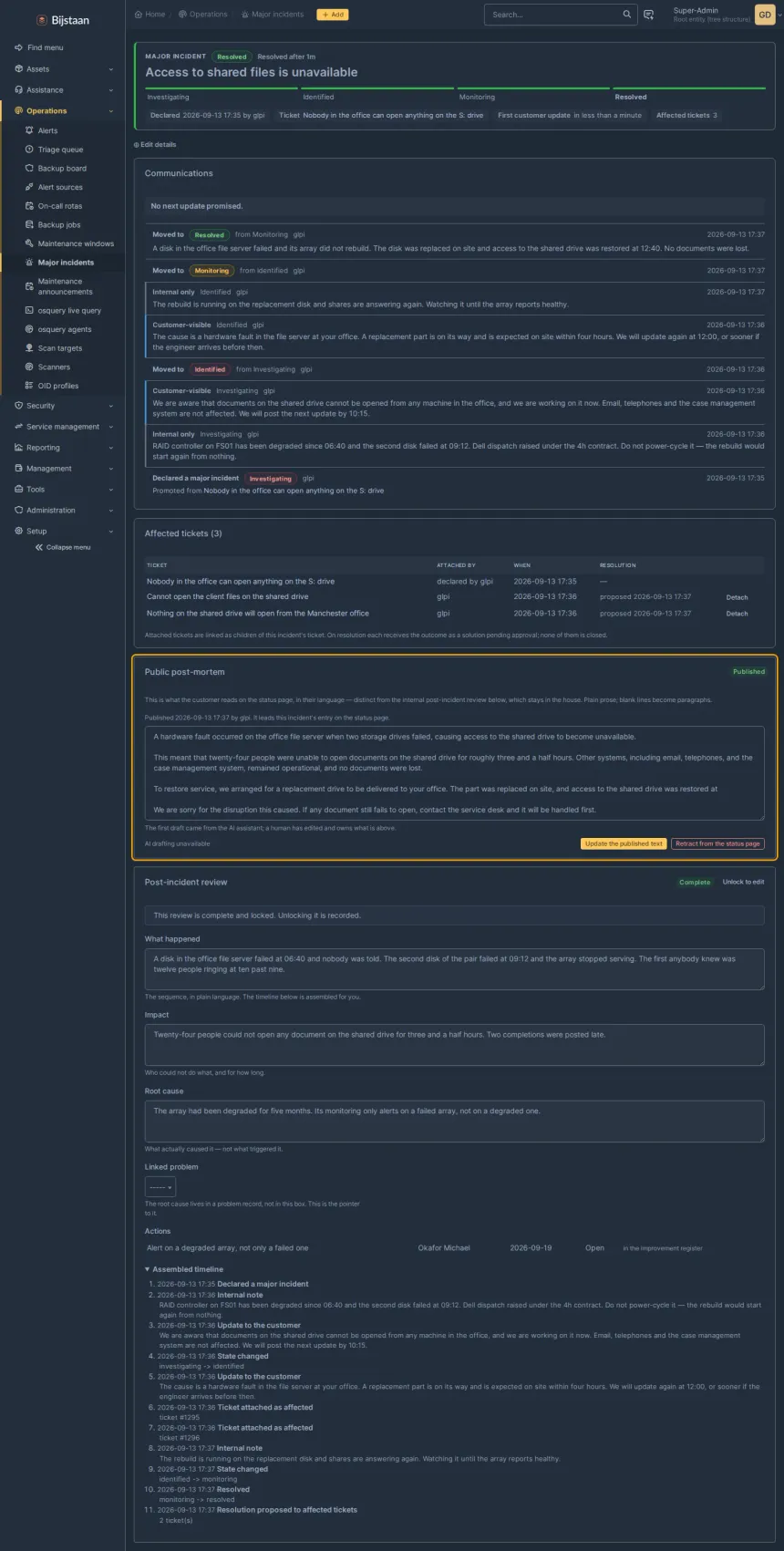Click the What happened text area
This screenshot has width=784, height=1551.
click(454, 969)
